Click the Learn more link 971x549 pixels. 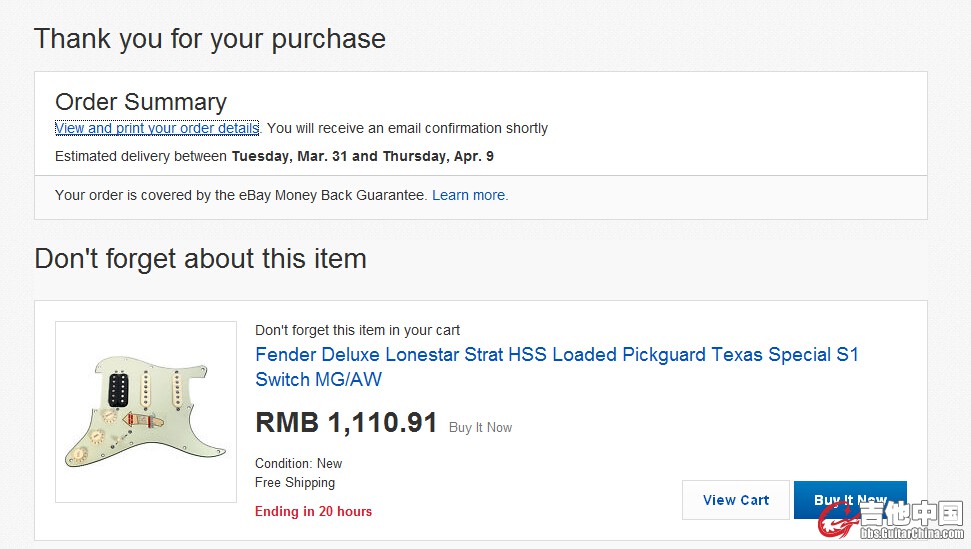coord(469,195)
